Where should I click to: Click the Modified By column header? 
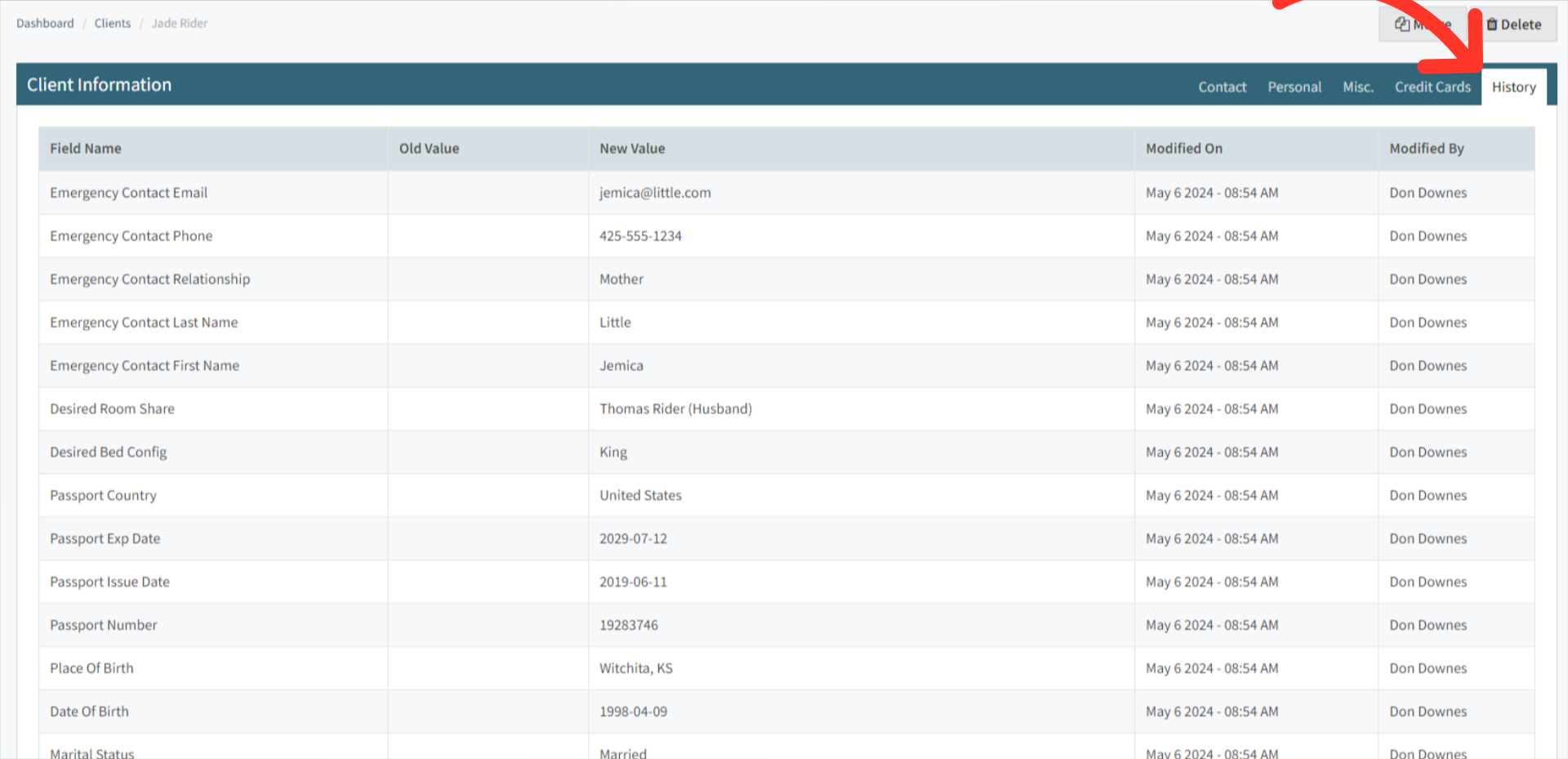tap(1426, 148)
